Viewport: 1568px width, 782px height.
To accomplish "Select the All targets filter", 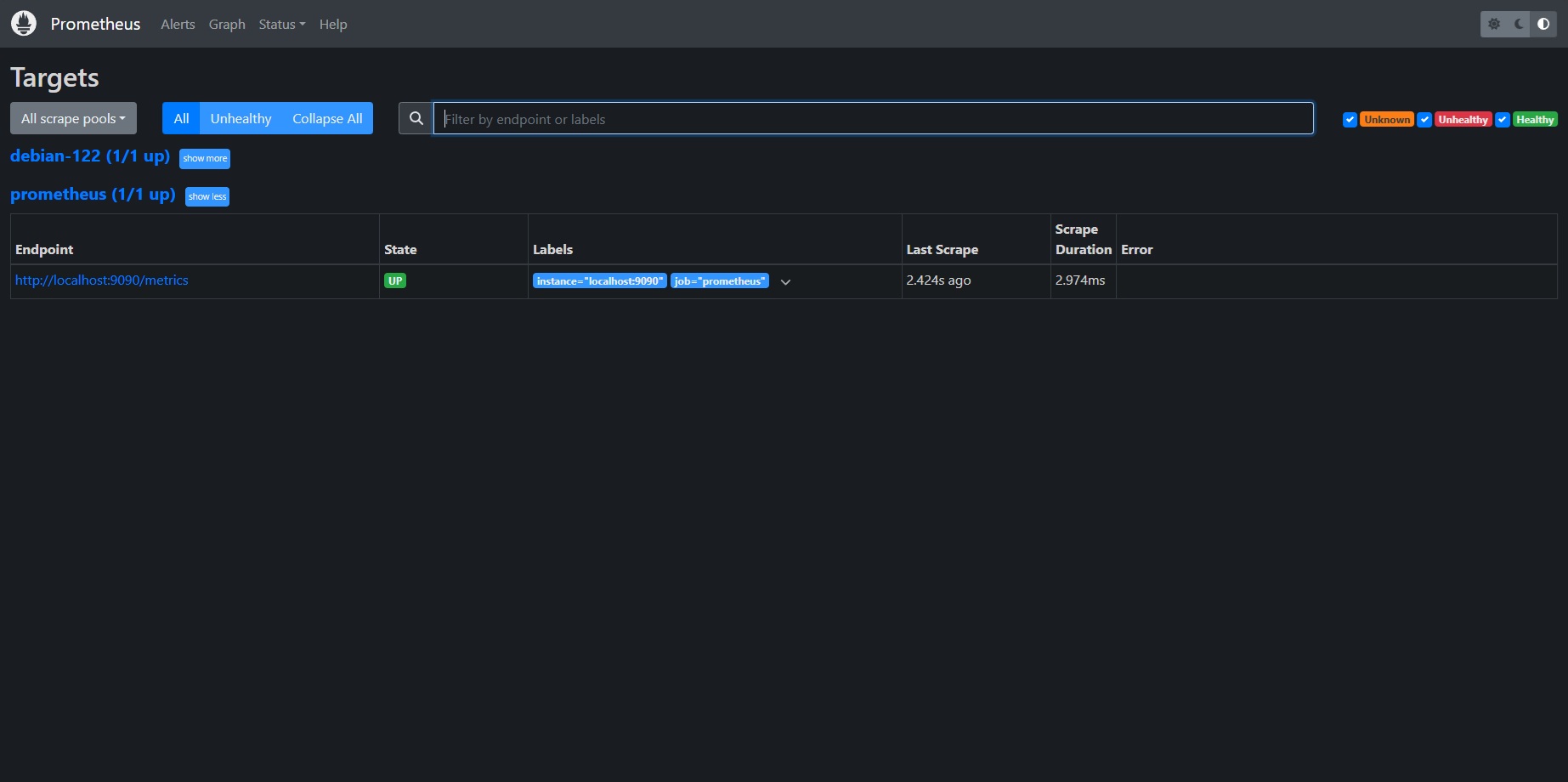I will point(181,118).
